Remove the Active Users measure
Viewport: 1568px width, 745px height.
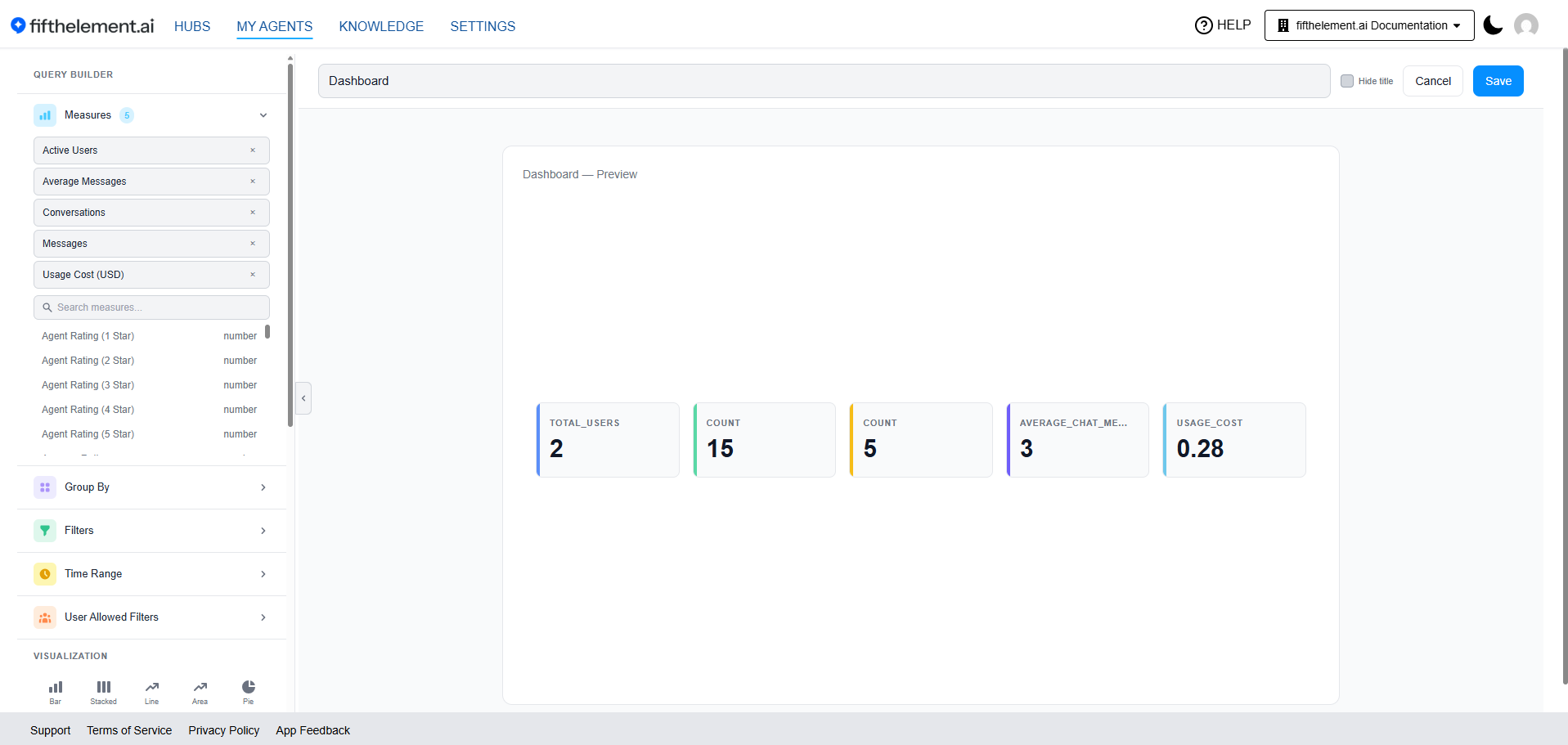click(253, 150)
